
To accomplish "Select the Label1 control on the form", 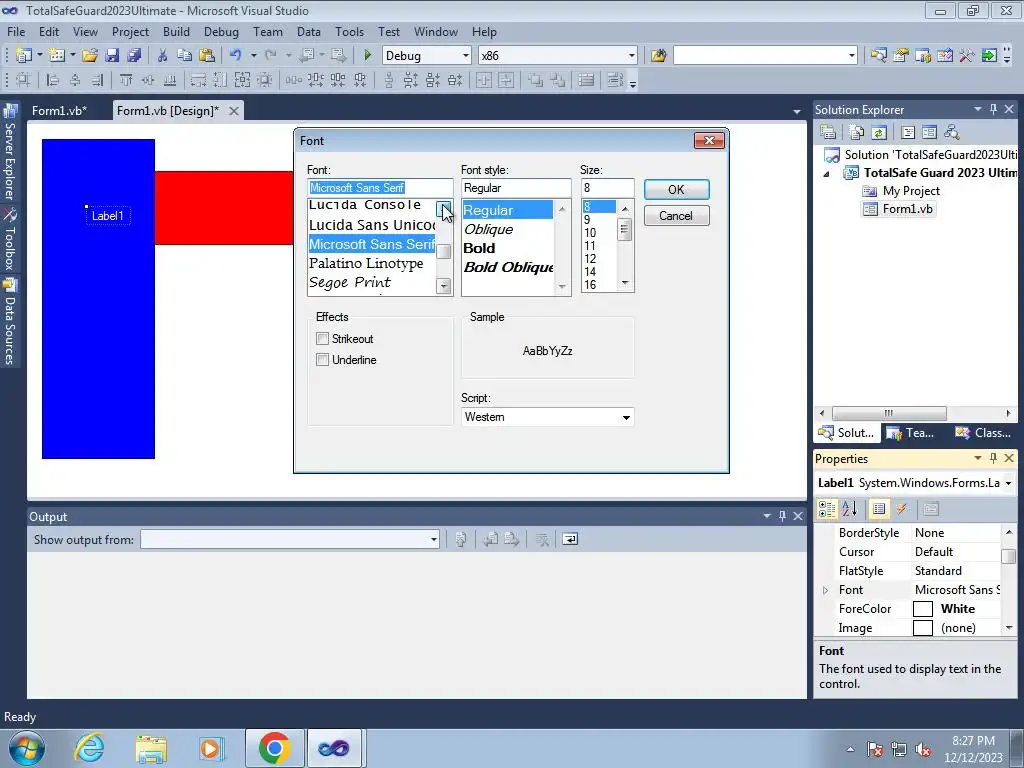I will (108, 216).
